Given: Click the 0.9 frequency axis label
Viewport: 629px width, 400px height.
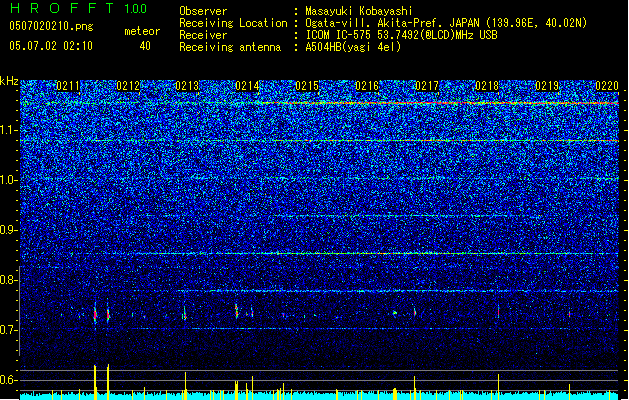Looking at the screenshot, I should coord(8,230).
